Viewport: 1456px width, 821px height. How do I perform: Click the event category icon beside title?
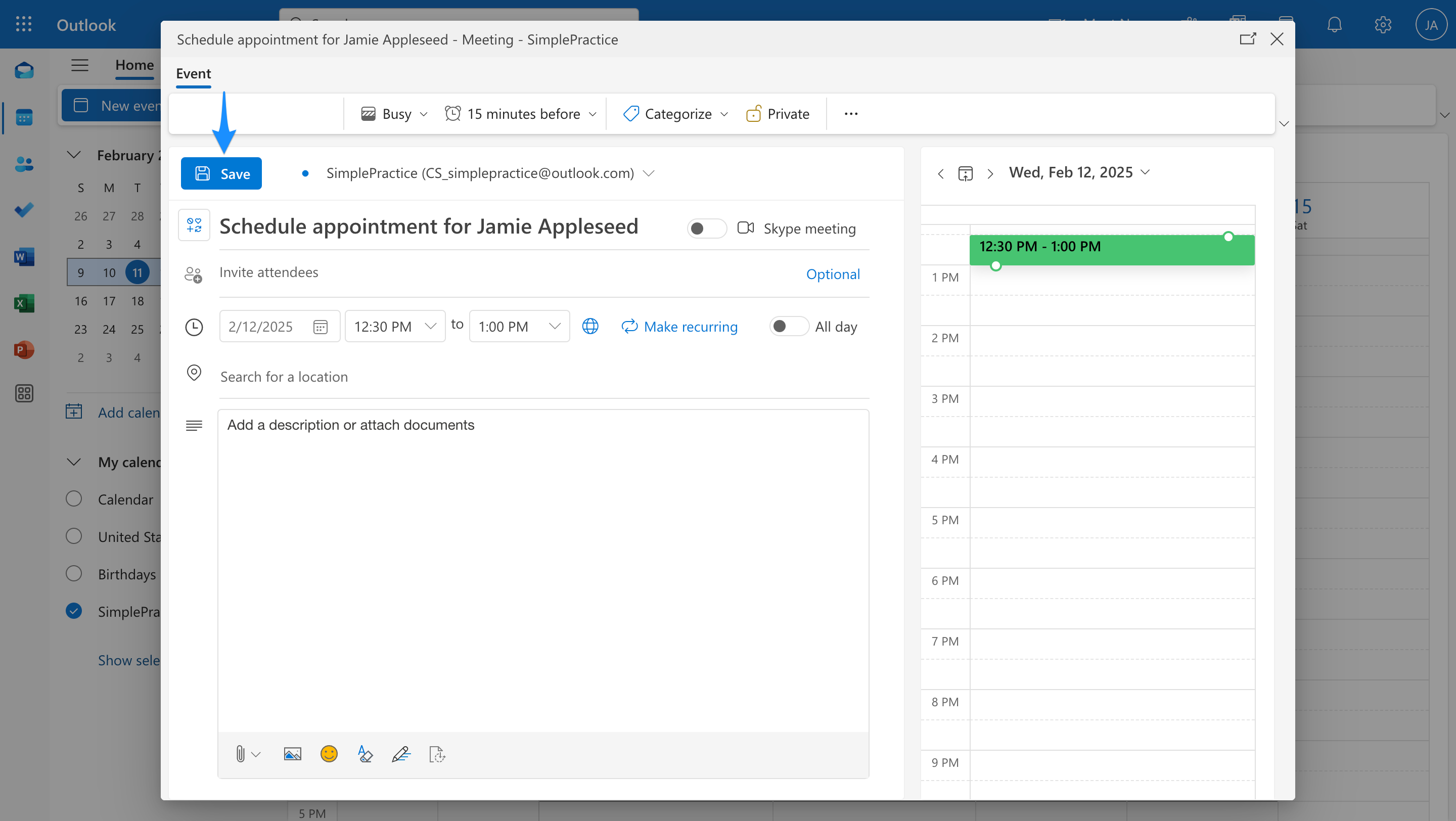pos(194,225)
